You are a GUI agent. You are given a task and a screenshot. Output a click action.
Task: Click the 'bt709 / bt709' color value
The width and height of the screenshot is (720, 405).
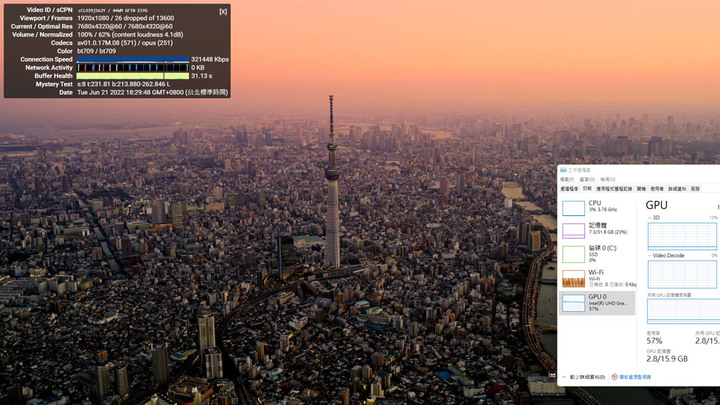96,51
